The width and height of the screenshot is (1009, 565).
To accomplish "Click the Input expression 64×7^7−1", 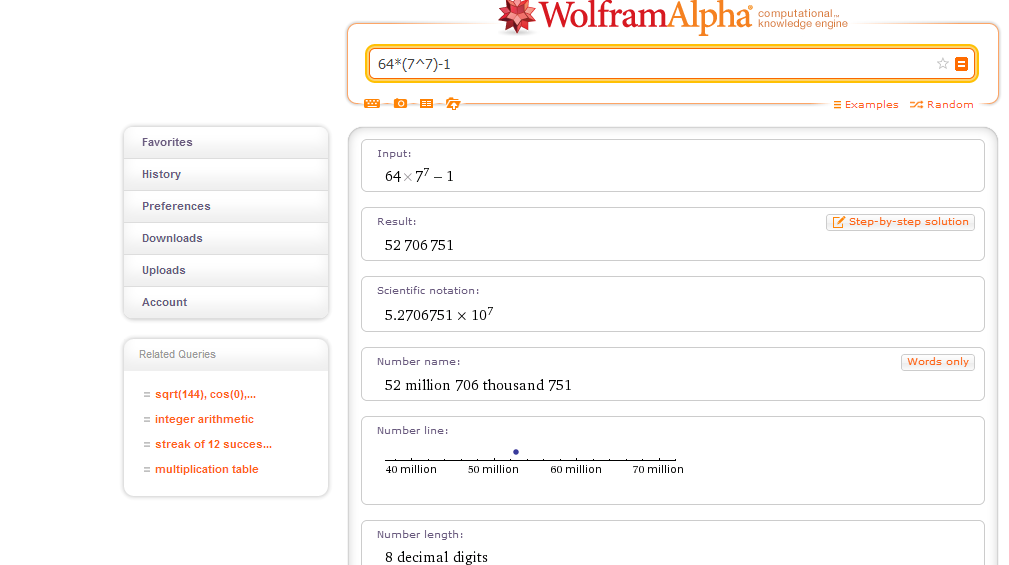I will click(x=419, y=176).
